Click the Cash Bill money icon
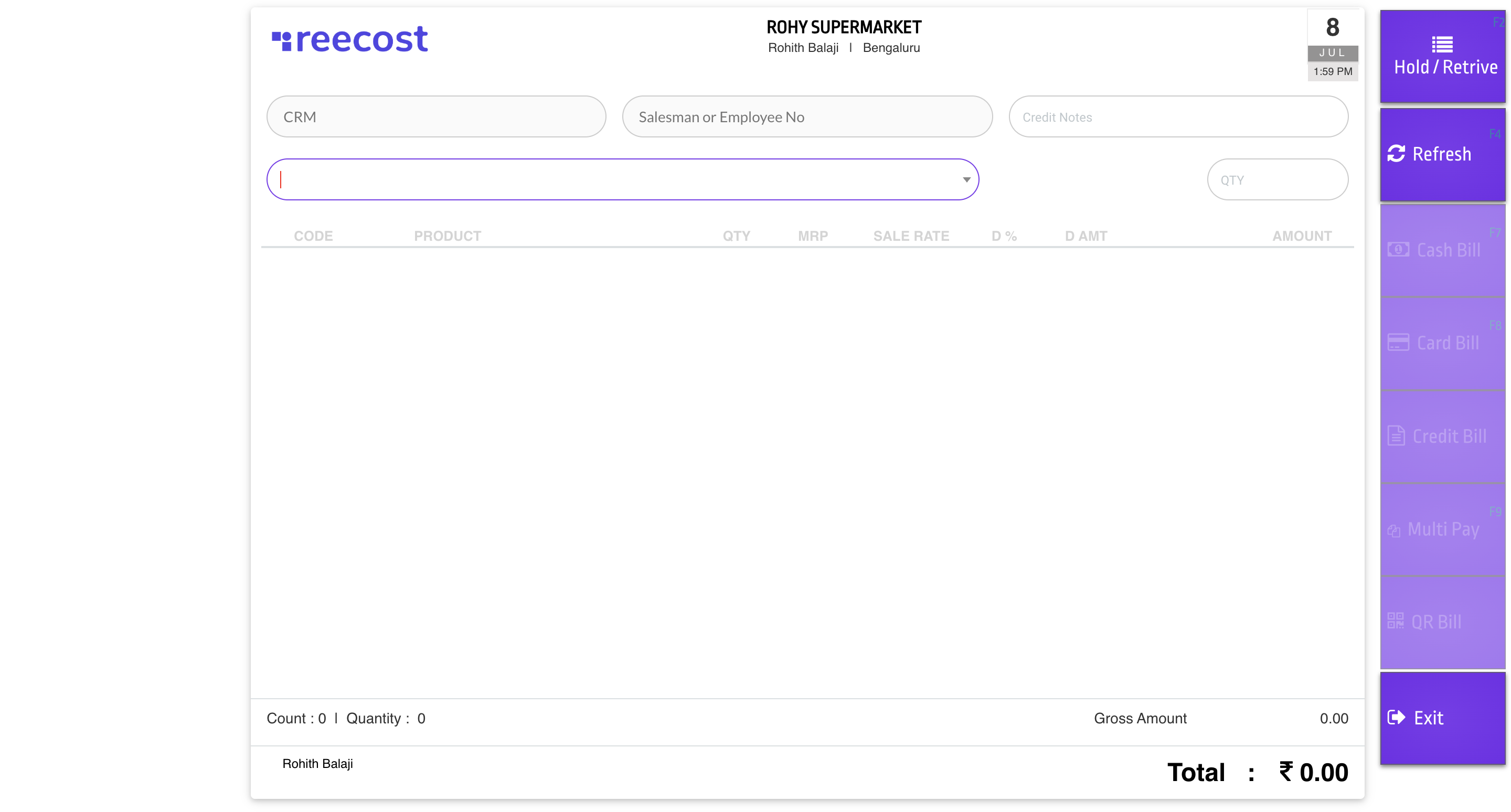 (x=1398, y=250)
